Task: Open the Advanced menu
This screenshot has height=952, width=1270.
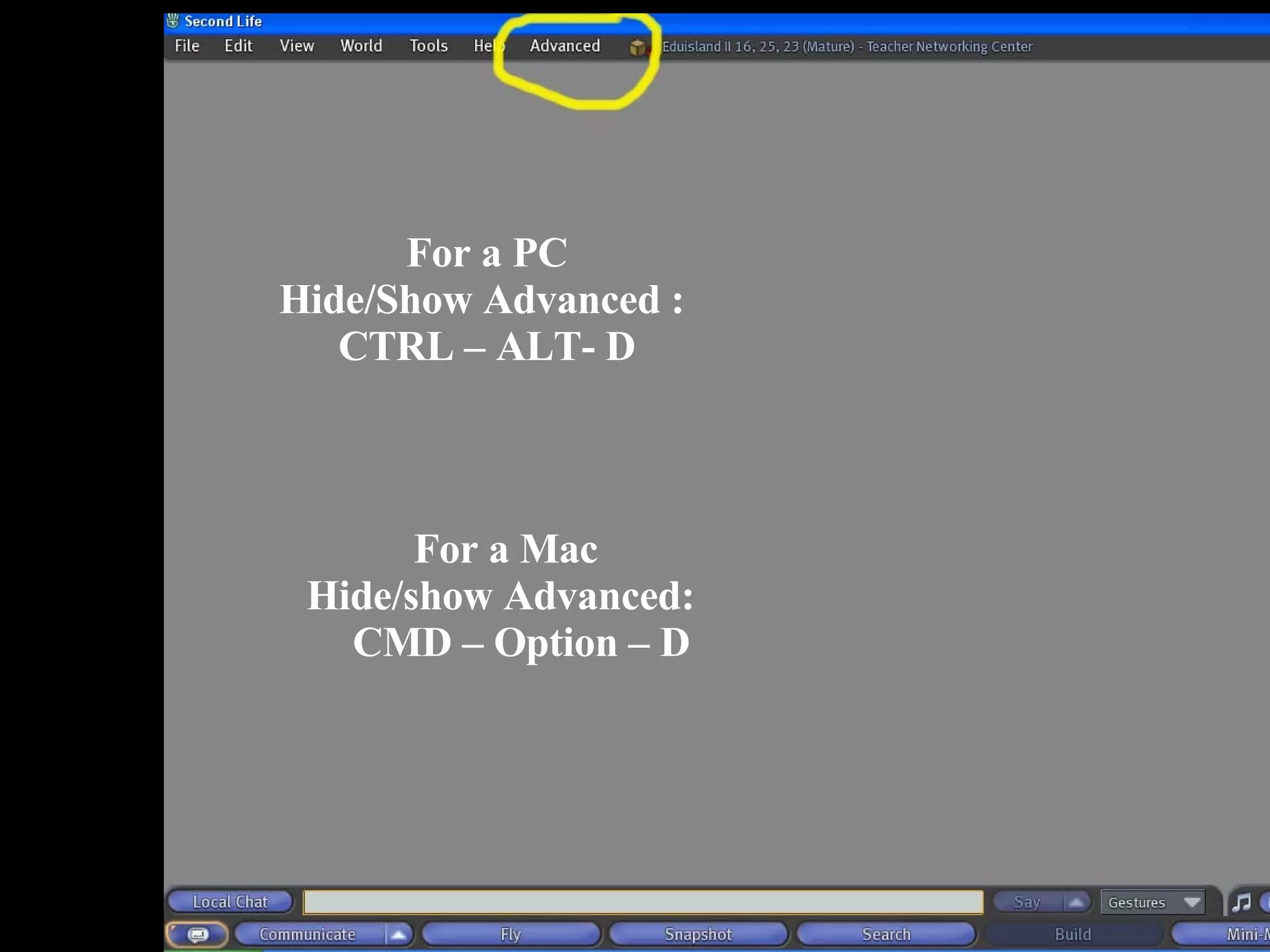Action: point(565,46)
